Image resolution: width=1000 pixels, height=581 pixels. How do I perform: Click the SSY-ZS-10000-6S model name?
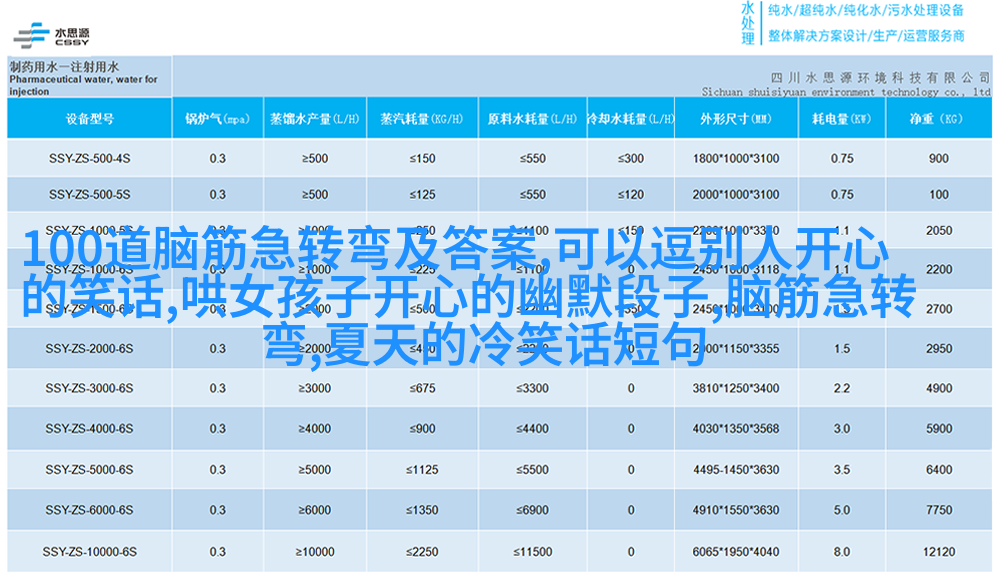[x=89, y=551]
